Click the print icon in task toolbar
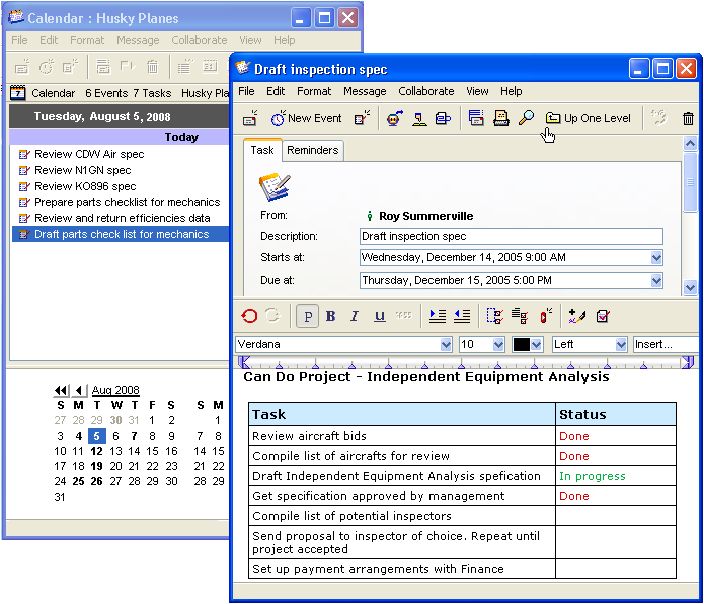 tap(501, 118)
